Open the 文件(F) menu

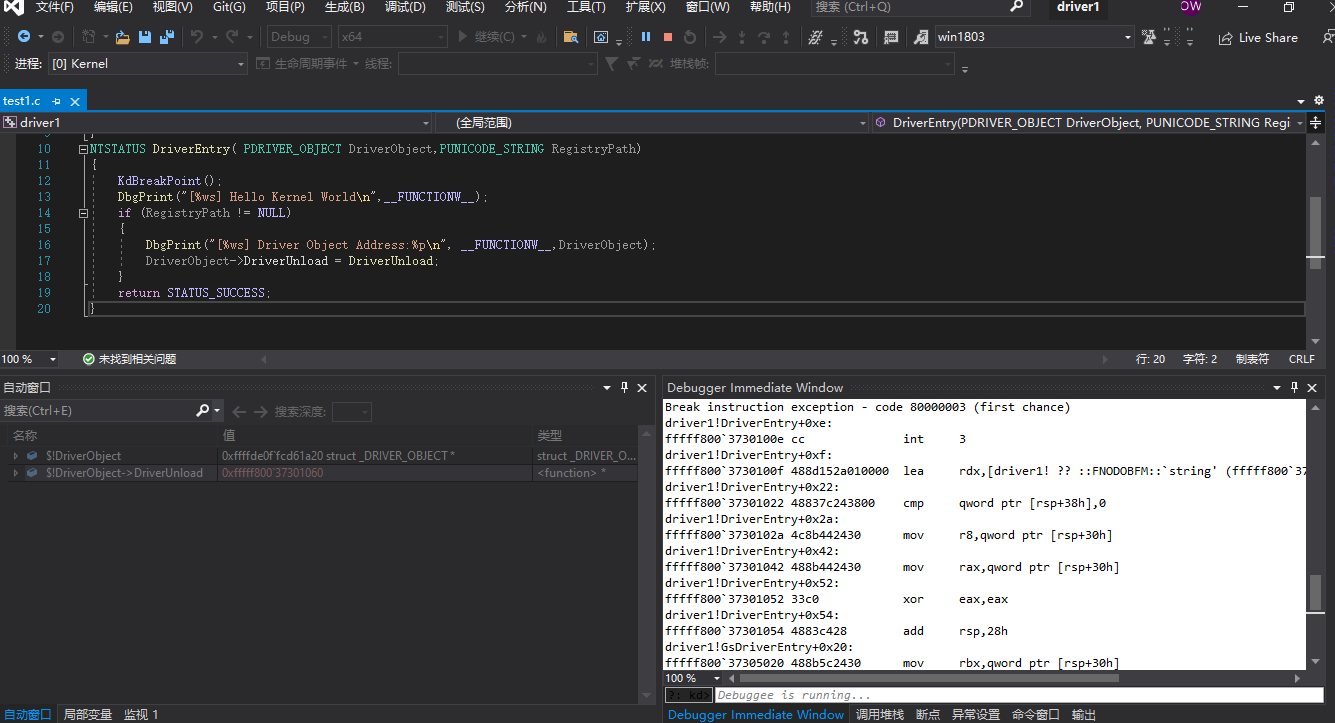pos(55,7)
